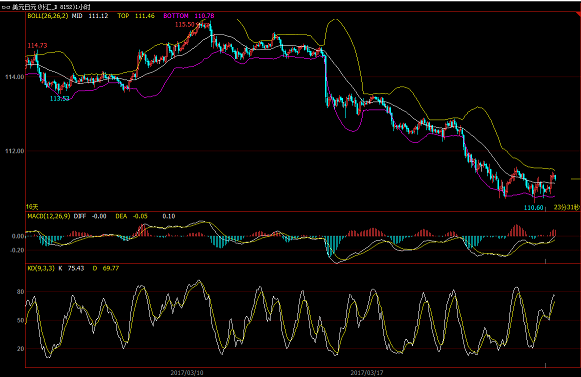Click the BOTTOM 110.78 value
Image resolution: width=581 pixels, height=377 pixels.
[x=189, y=16]
